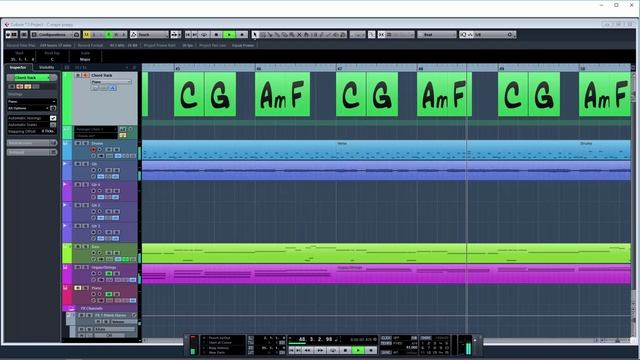The image size is (640, 360).
Task: Open the Configurations dropdown
Action: pos(56,35)
